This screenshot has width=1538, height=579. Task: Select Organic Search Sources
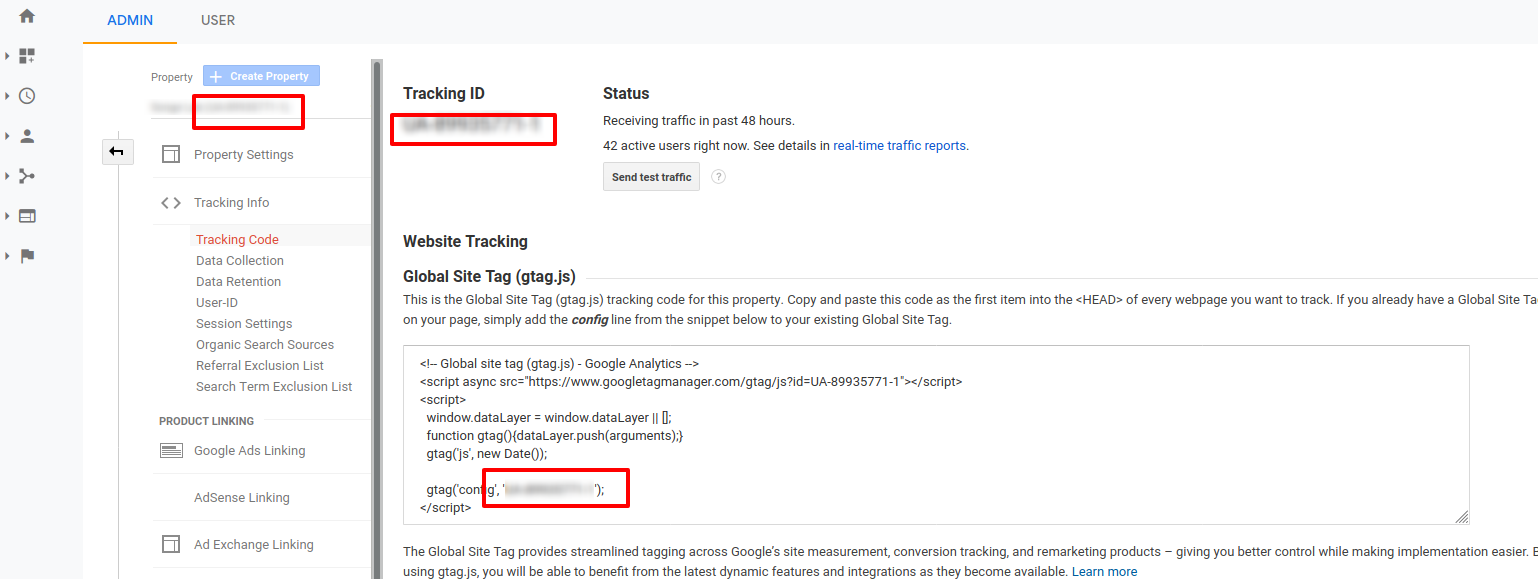[x=265, y=345]
